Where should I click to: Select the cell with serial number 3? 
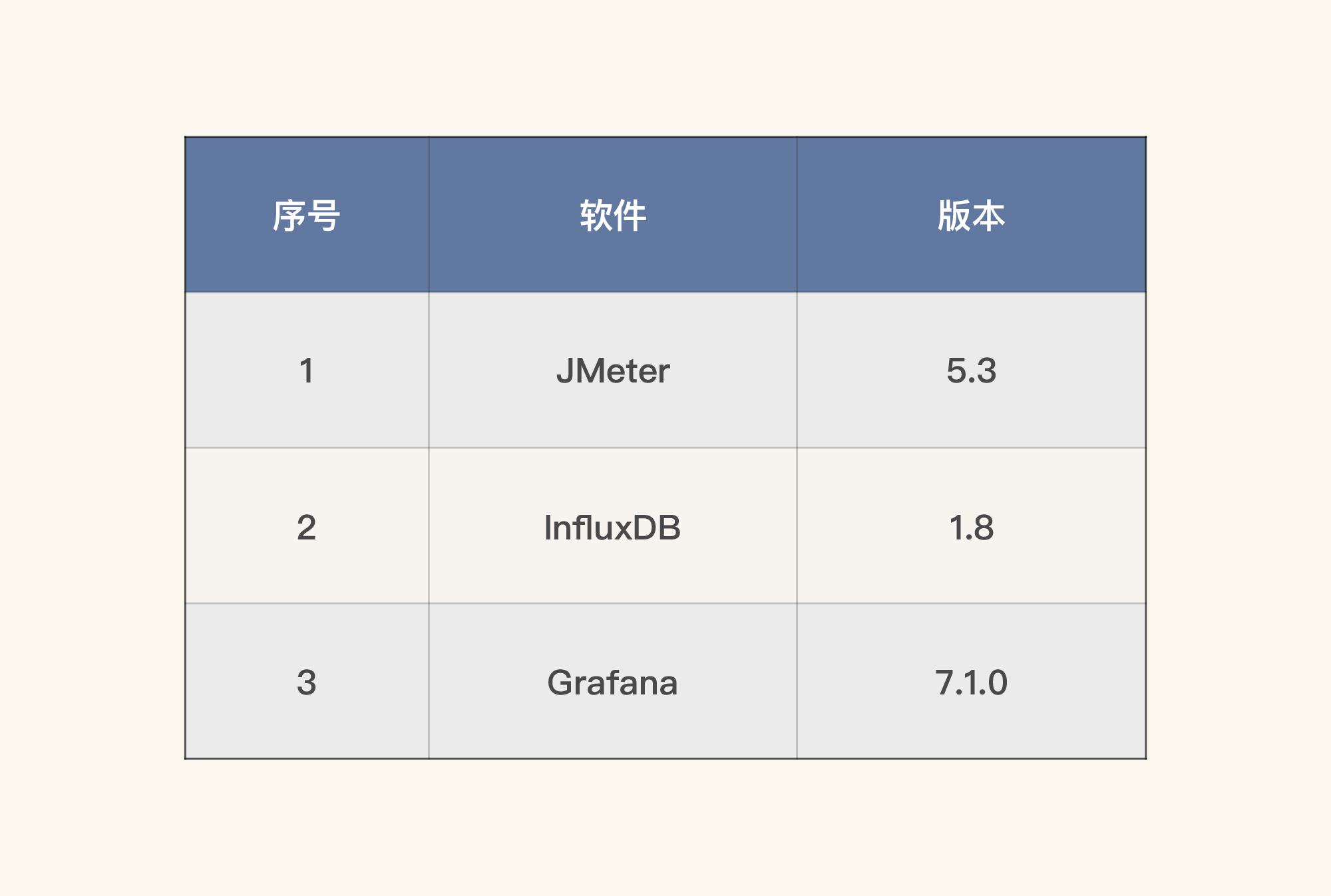point(306,682)
